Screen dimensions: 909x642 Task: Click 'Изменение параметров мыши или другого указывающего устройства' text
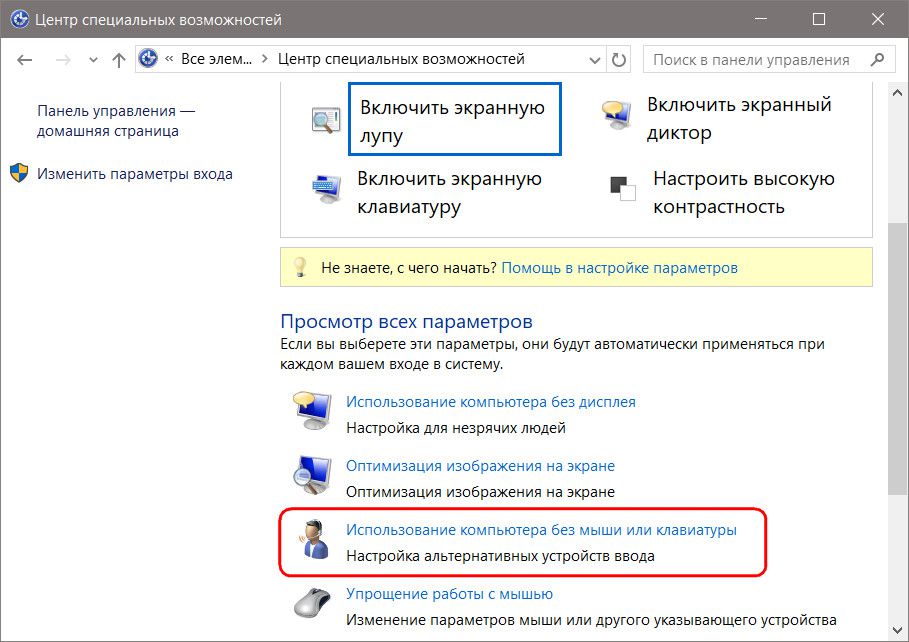click(x=591, y=620)
